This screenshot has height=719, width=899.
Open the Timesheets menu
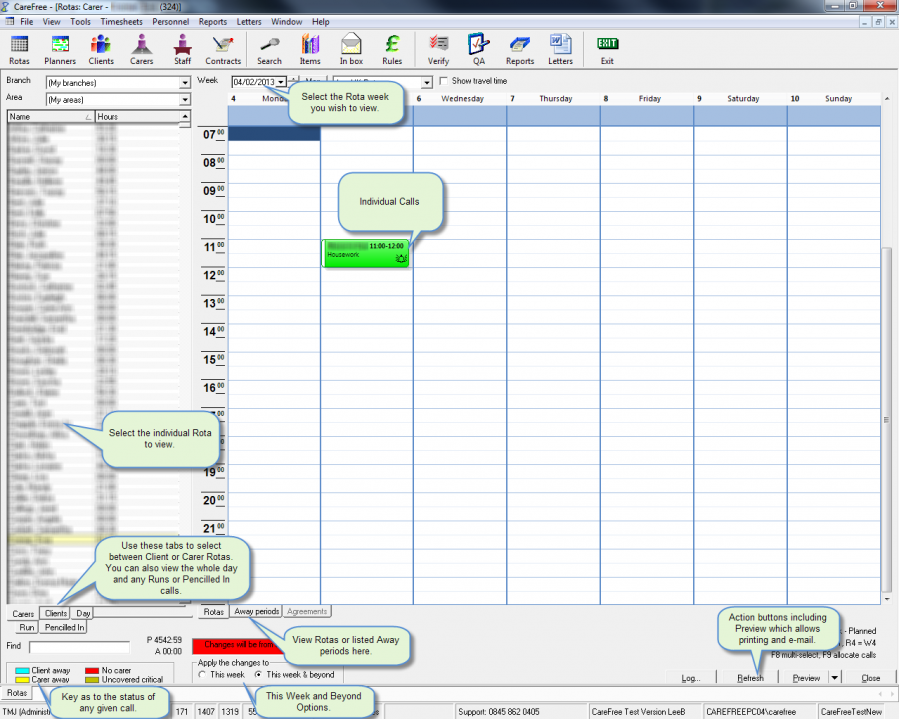pyautogui.click(x=121, y=21)
